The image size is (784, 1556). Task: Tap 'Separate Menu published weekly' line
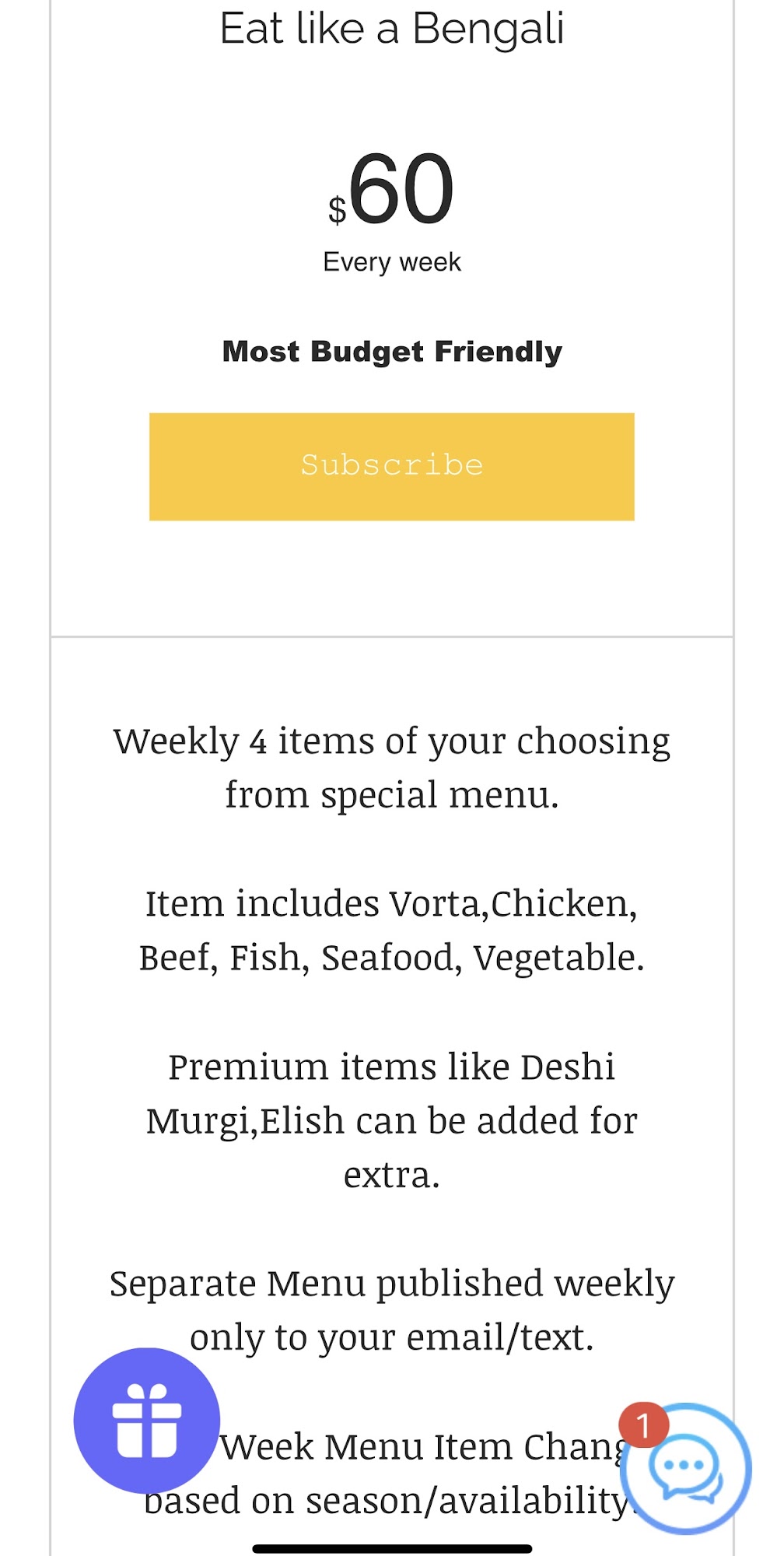[x=392, y=1284]
